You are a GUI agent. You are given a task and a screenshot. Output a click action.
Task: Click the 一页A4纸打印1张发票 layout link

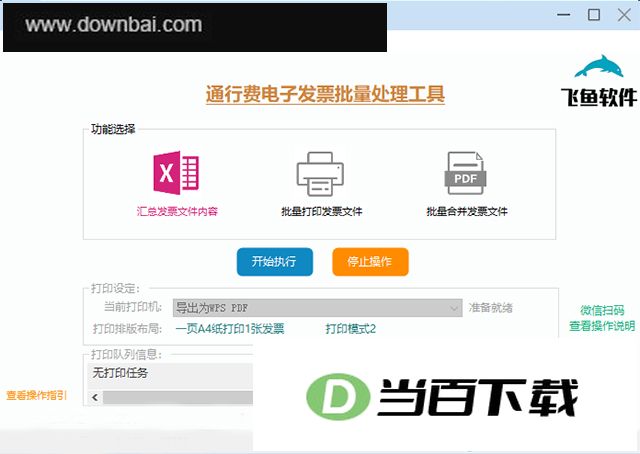pos(230,329)
